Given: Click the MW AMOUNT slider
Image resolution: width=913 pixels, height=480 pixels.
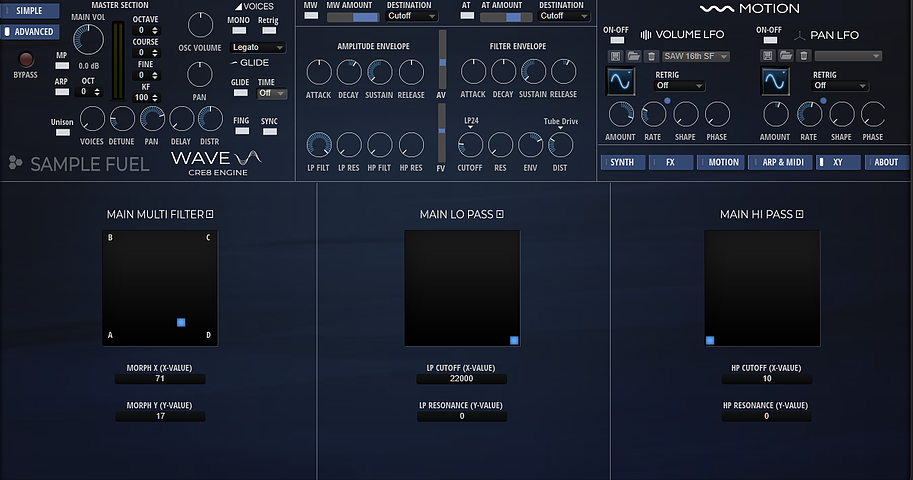Looking at the screenshot, I should click(353, 17).
